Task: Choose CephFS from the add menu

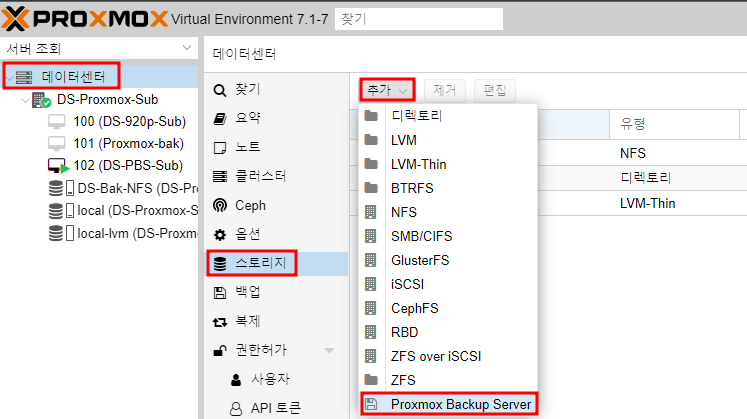Action: [448, 308]
